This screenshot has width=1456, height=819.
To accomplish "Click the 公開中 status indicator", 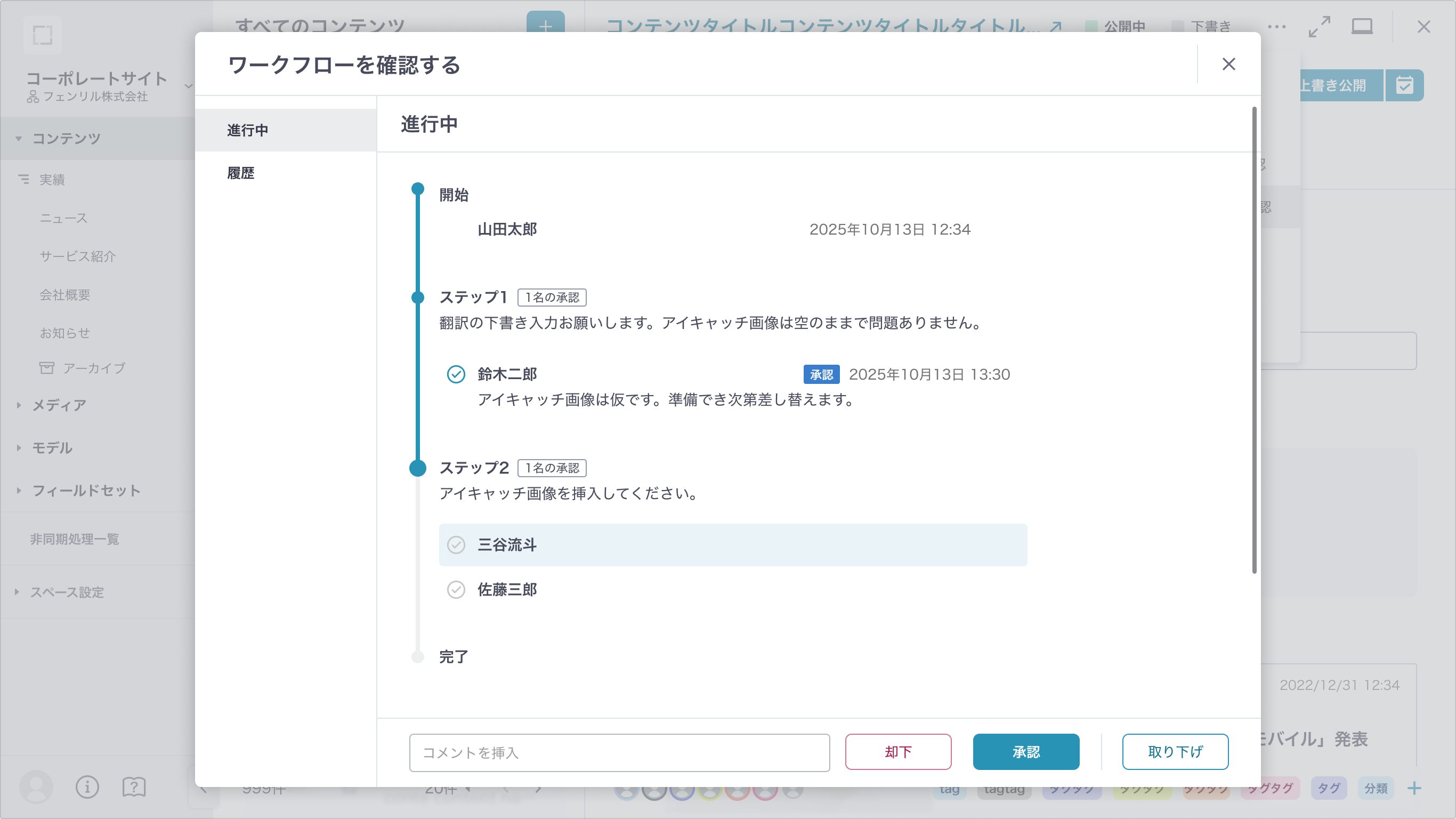I will [x=1116, y=26].
